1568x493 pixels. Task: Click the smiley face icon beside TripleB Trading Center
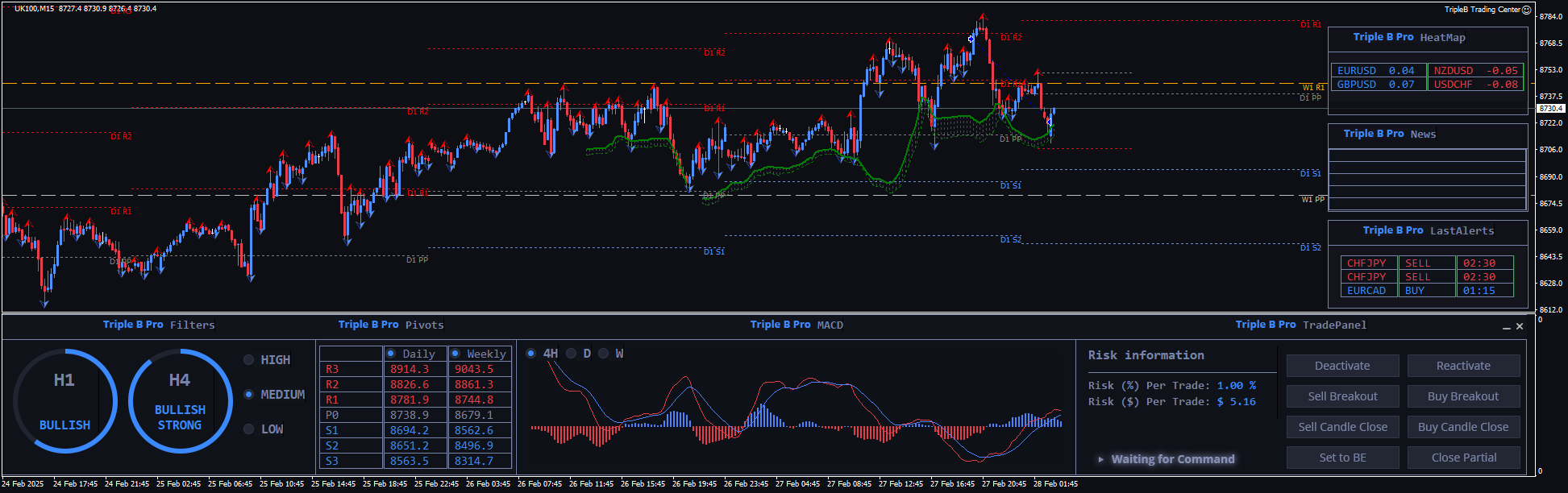pos(1526,10)
